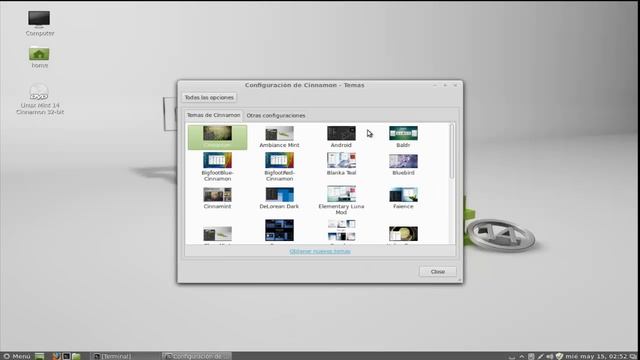Screen dimensions: 640x360
Task: Click the up-arrow tray icon
Action: 522,356
